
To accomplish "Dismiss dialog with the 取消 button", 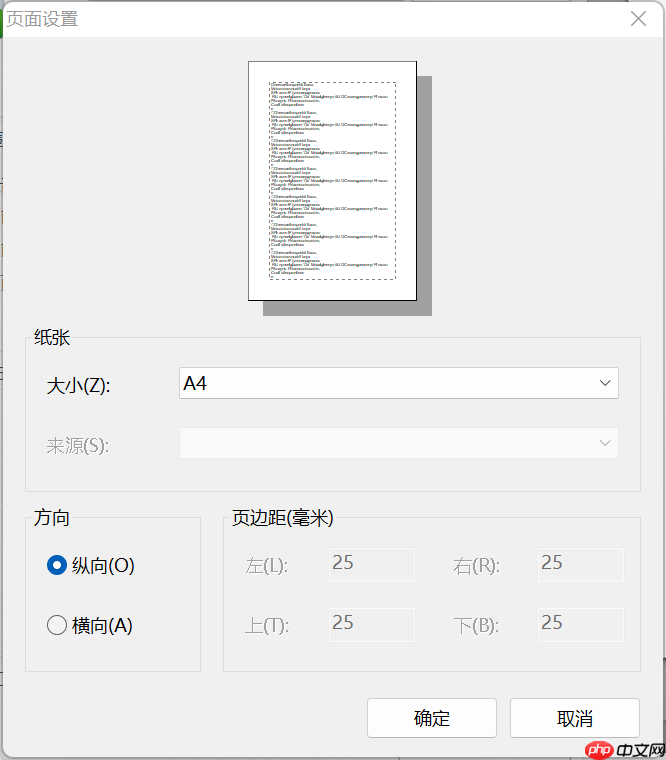I will [x=575, y=718].
